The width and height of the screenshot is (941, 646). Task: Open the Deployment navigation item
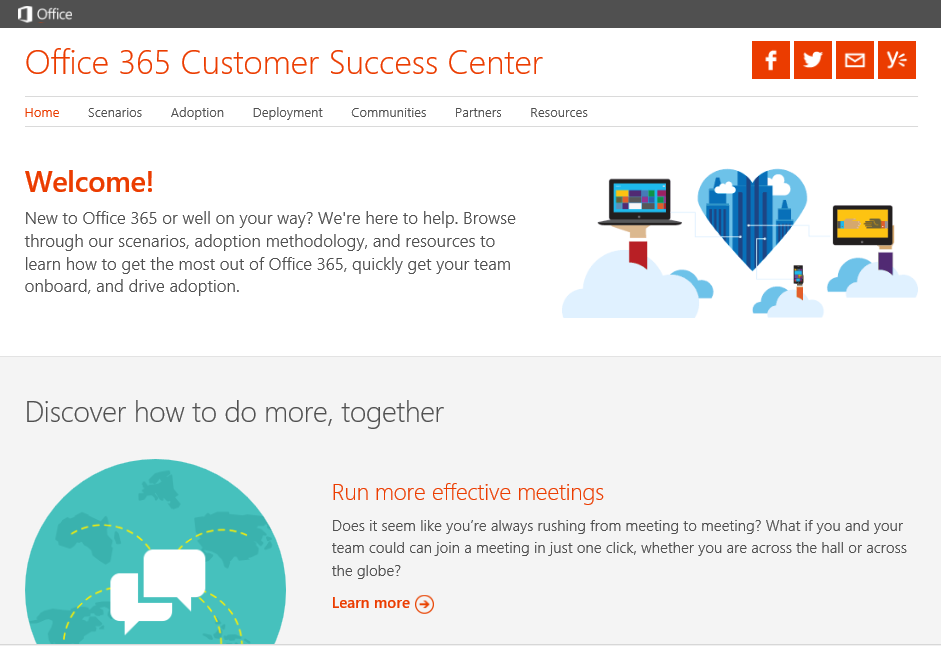(x=288, y=113)
